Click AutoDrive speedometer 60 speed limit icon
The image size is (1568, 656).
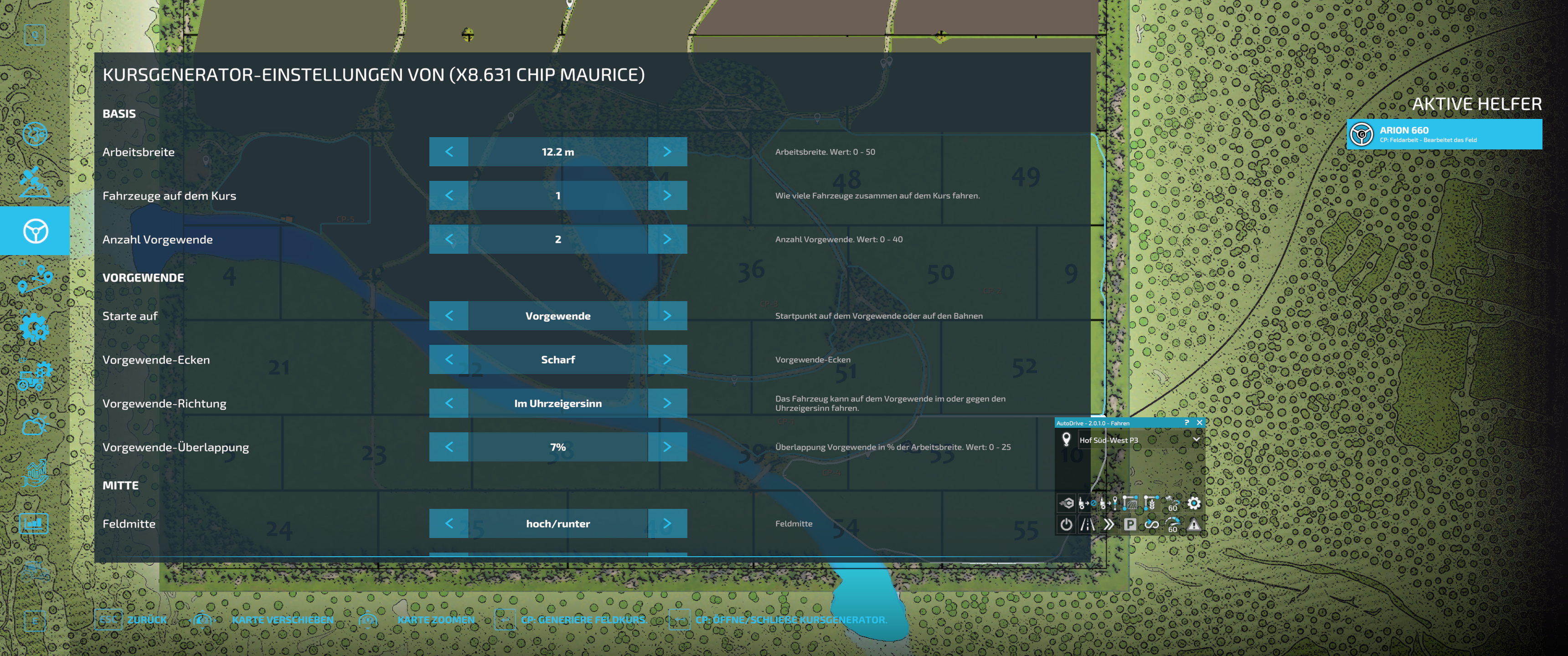tap(1172, 524)
